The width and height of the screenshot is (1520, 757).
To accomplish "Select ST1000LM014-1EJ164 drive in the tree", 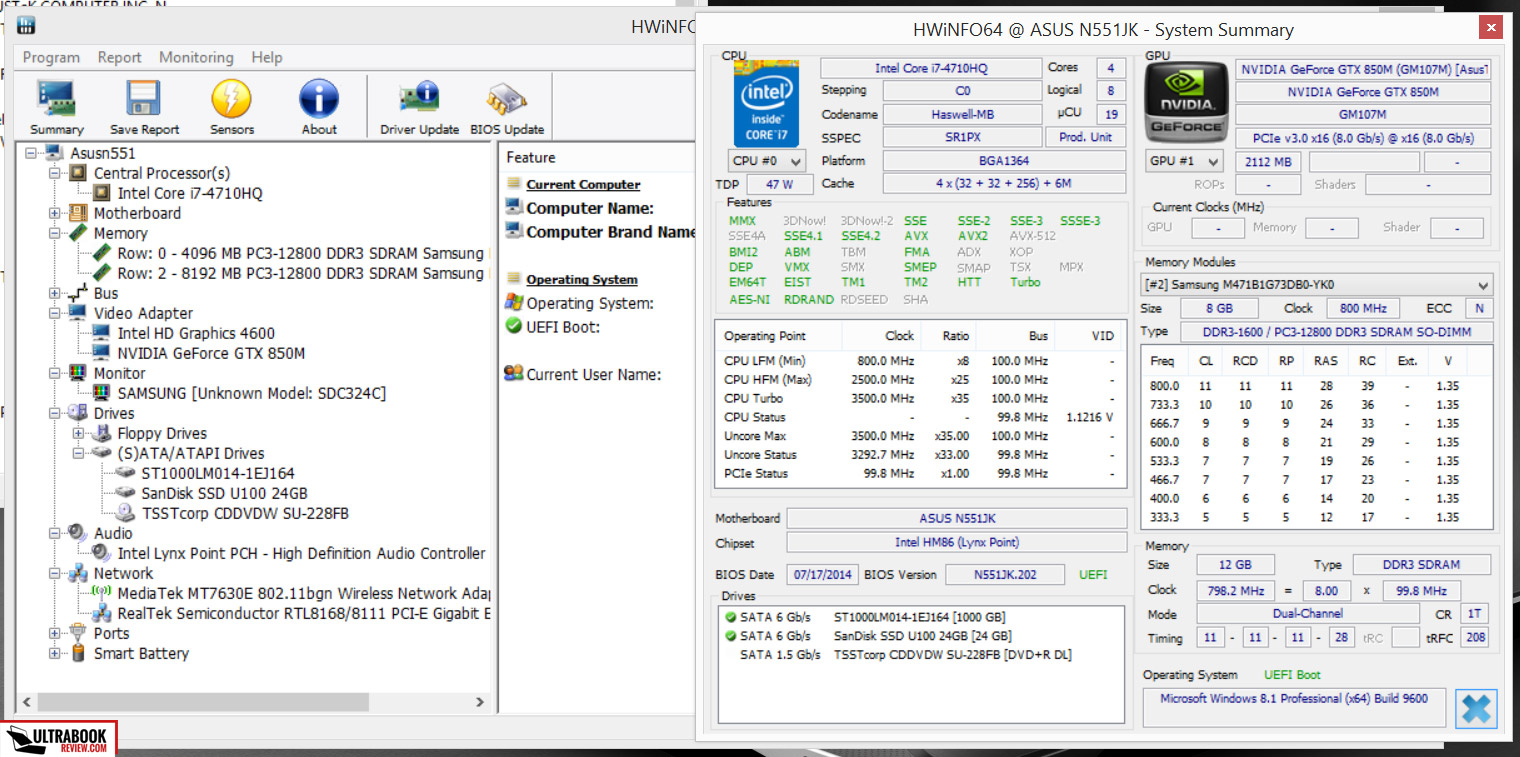I will point(218,473).
